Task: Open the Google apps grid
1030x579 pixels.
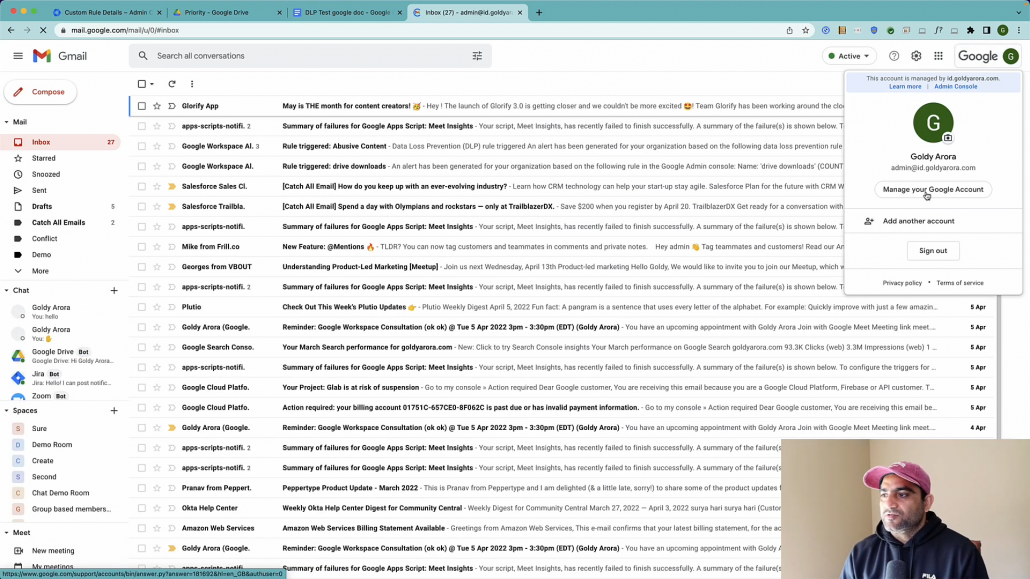Action: tap(938, 56)
